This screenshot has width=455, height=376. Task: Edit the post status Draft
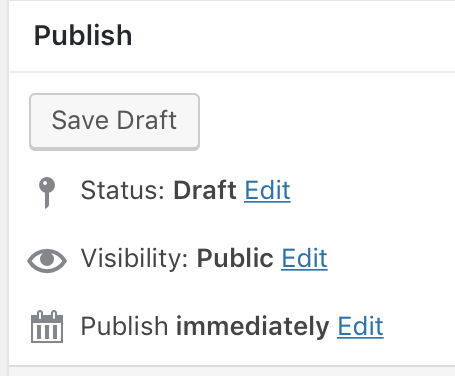pos(267,190)
